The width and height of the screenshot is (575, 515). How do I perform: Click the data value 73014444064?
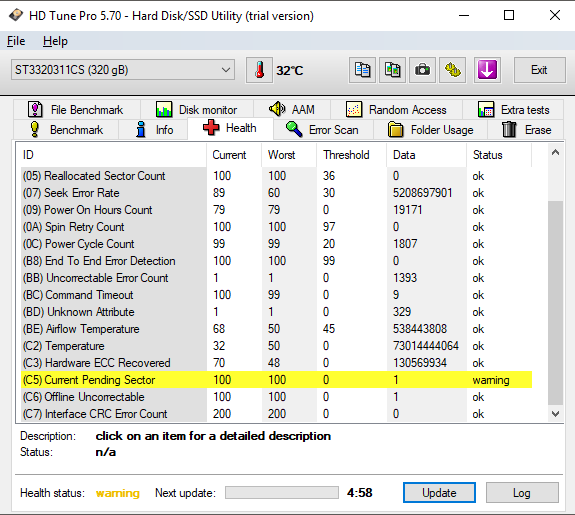point(426,346)
